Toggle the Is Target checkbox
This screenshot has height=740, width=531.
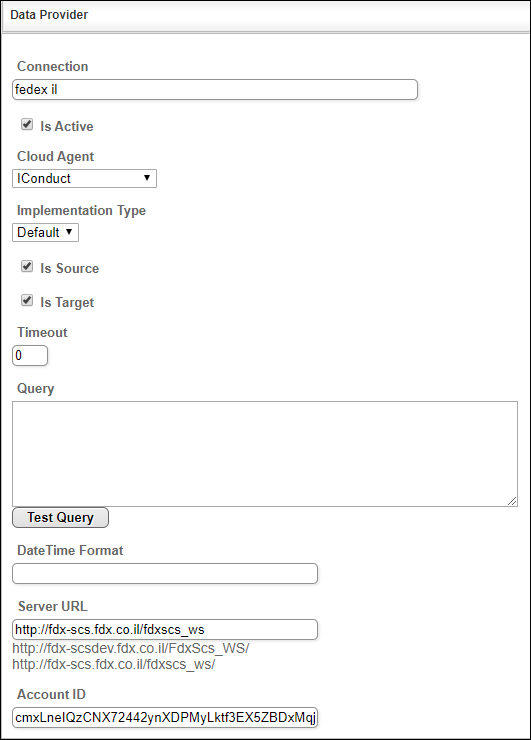27,301
